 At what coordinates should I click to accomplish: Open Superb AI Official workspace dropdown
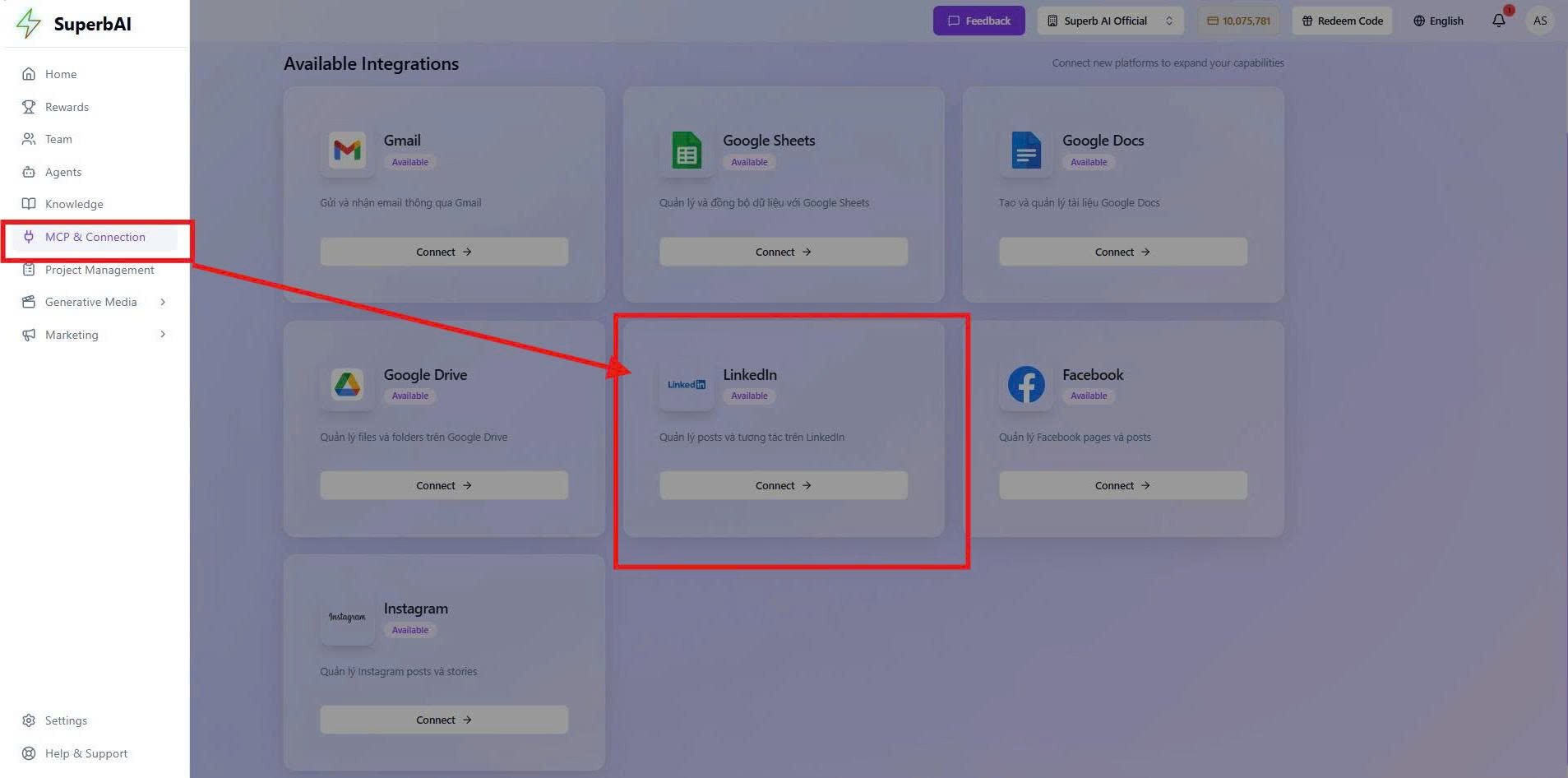coord(1110,21)
